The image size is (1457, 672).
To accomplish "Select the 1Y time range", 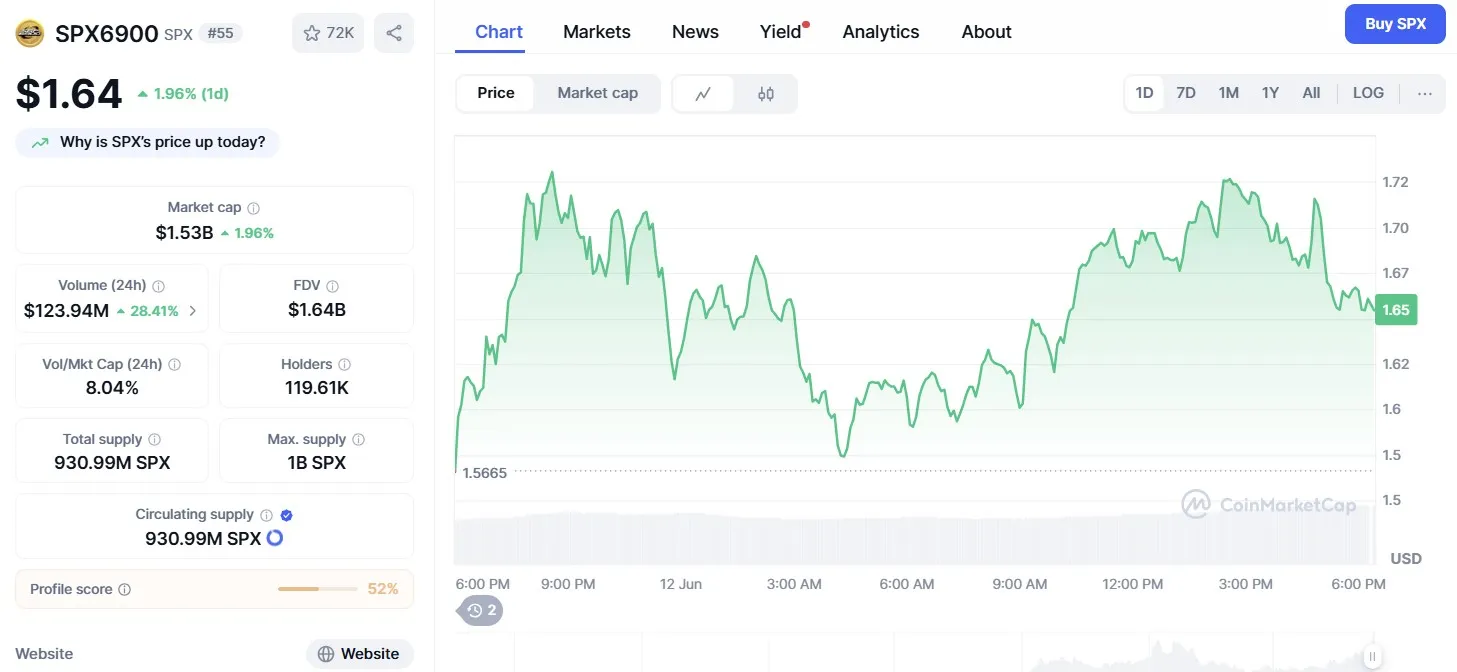I will click(1270, 93).
